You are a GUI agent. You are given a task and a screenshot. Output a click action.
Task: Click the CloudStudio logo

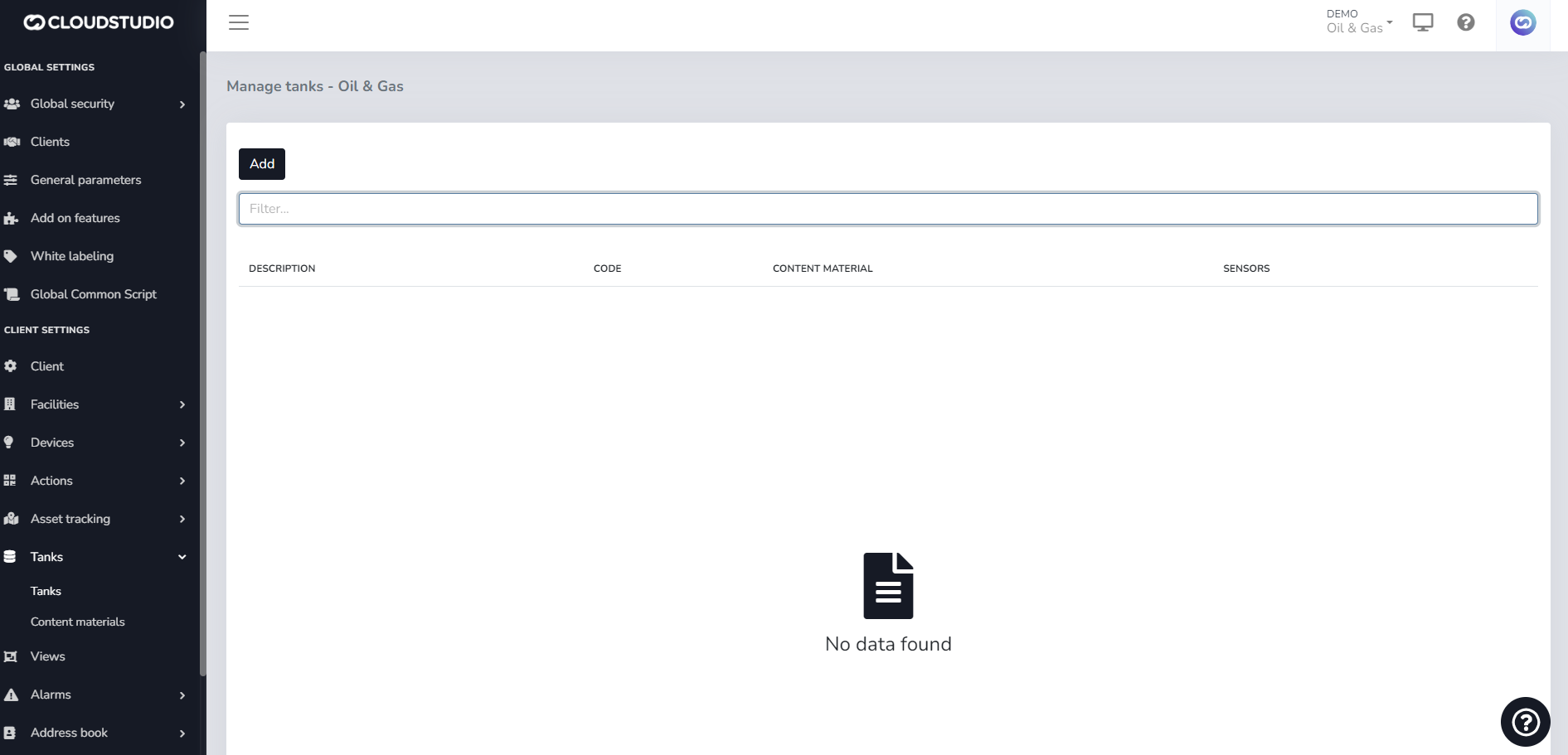99,22
